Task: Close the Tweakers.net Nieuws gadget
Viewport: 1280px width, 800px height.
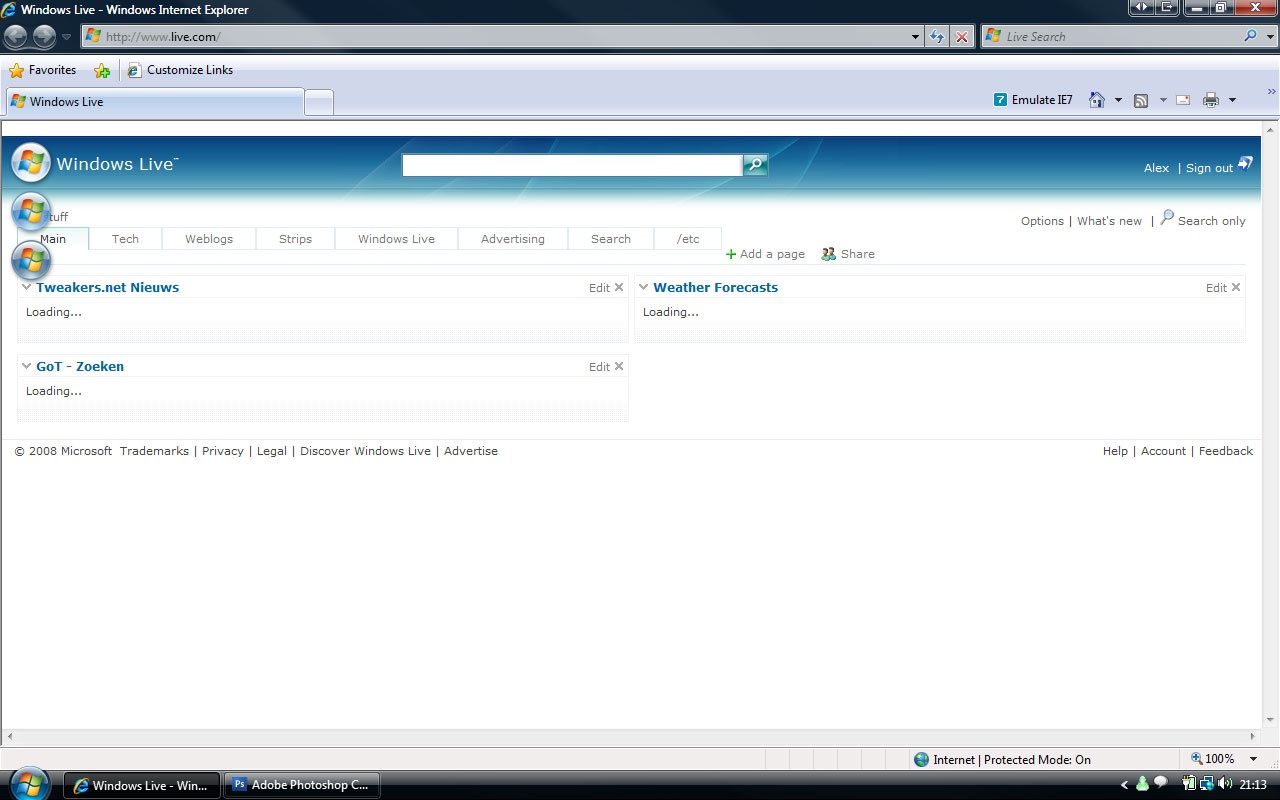Action: tap(619, 287)
